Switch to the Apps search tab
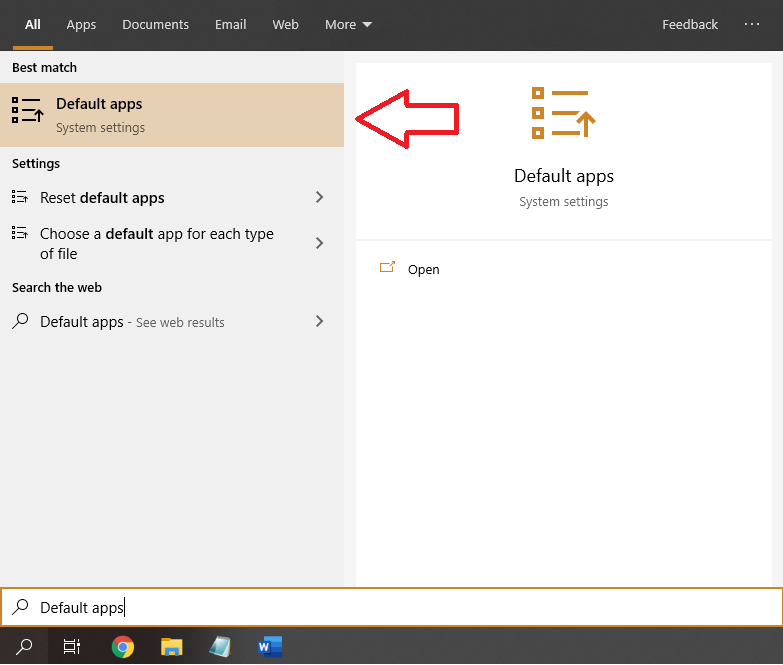This screenshot has height=665, width=783. pos(81,24)
